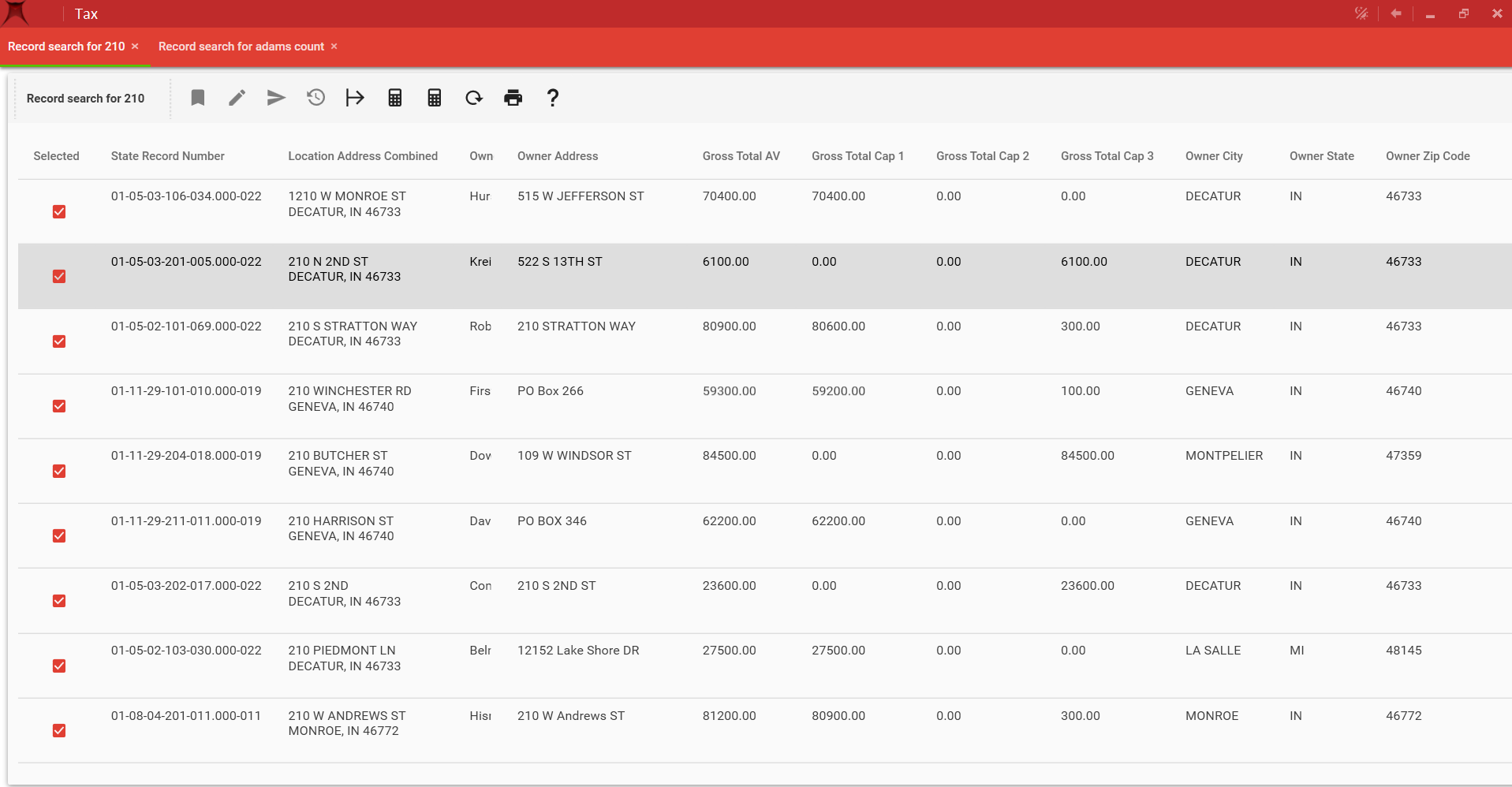
Task: Click the back arrow in title bar
Action: [1396, 13]
